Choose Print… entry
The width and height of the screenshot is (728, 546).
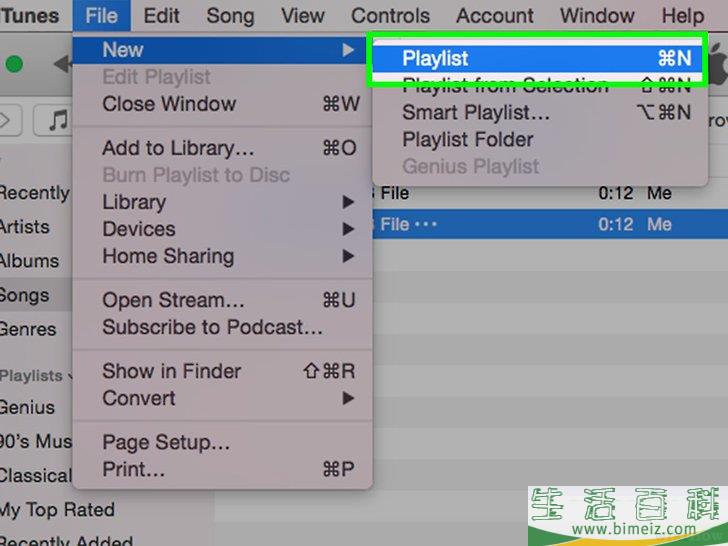tap(222, 469)
